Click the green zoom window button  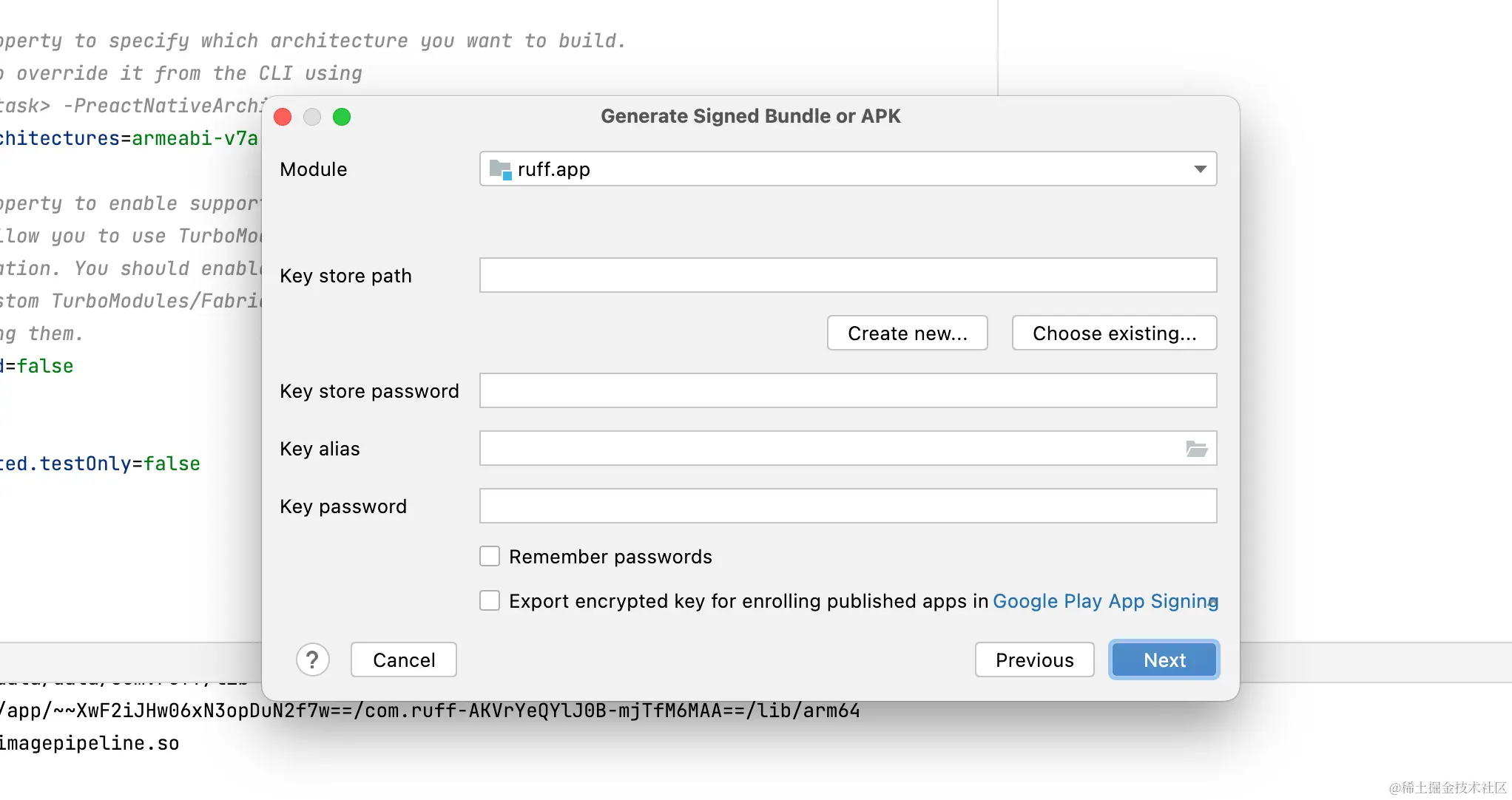pyautogui.click(x=342, y=117)
